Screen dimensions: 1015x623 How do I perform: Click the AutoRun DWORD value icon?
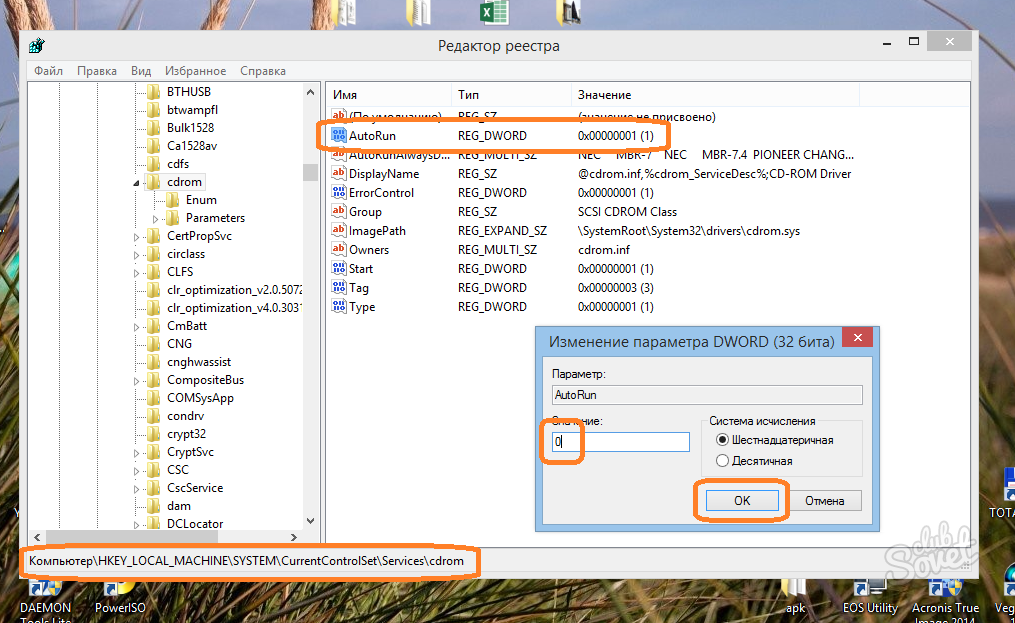pos(339,136)
